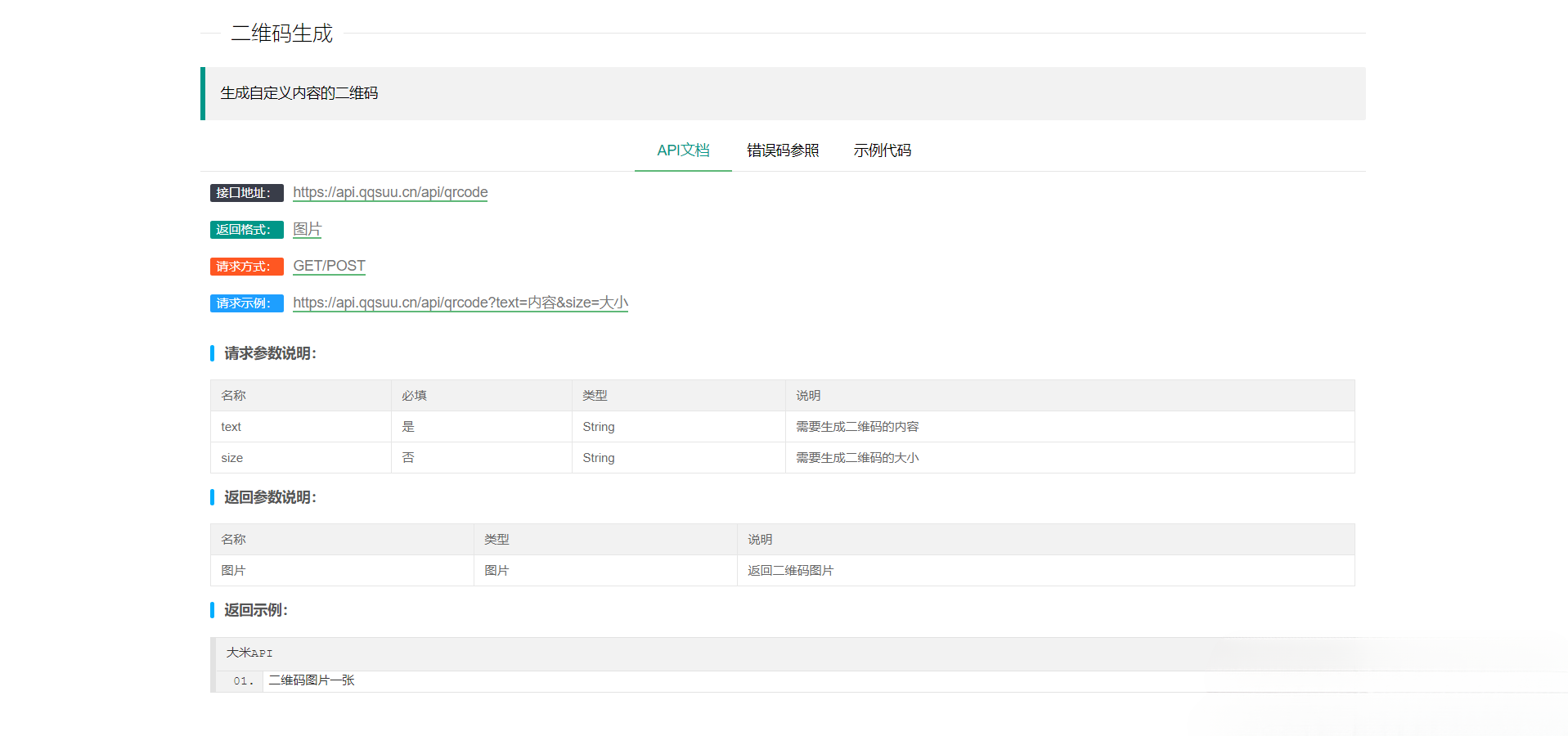Open the API endpoint link https://api.qqsuu.cn/api/qrcode
1568x736 pixels.
(x=390, y=192)
